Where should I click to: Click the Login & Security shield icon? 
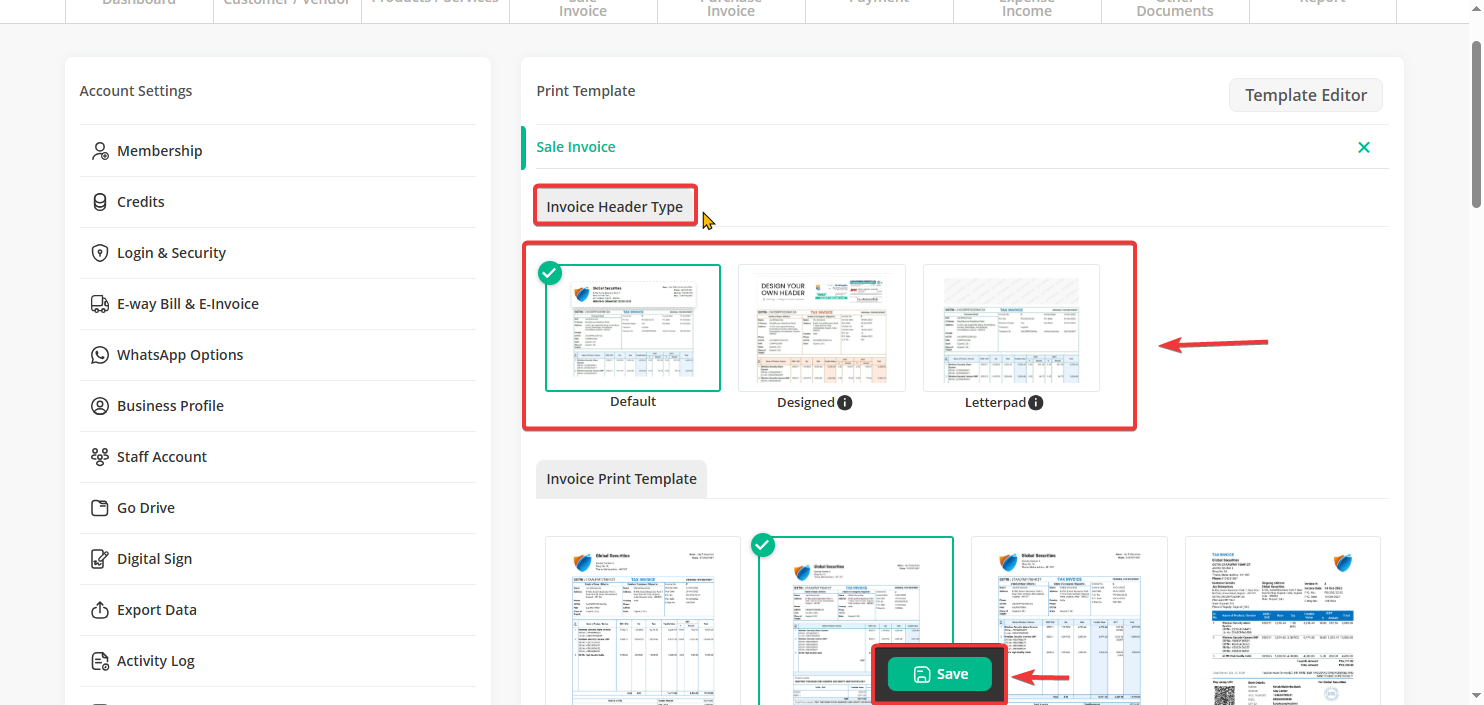point(100,253)
